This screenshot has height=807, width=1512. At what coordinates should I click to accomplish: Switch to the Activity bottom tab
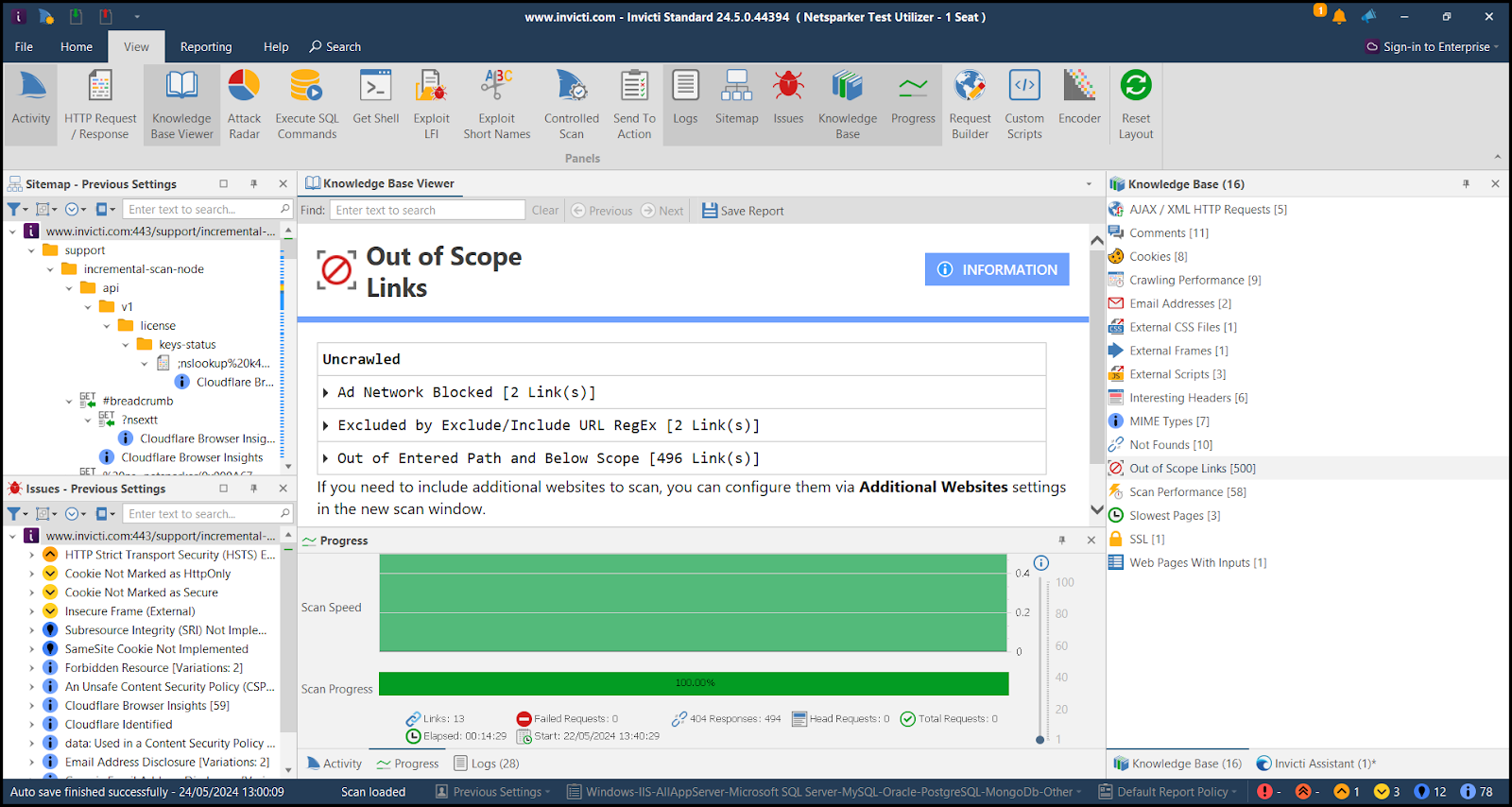pyautogui.click(x=335, y=764)
